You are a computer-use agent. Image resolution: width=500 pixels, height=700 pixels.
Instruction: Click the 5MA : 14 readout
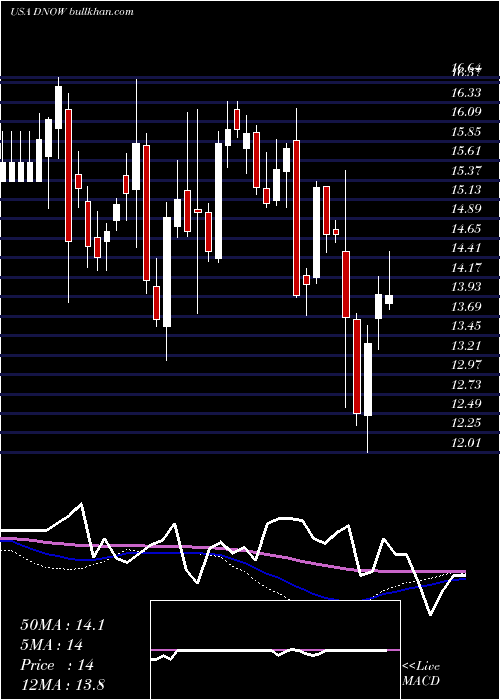(x=51, y=645)
